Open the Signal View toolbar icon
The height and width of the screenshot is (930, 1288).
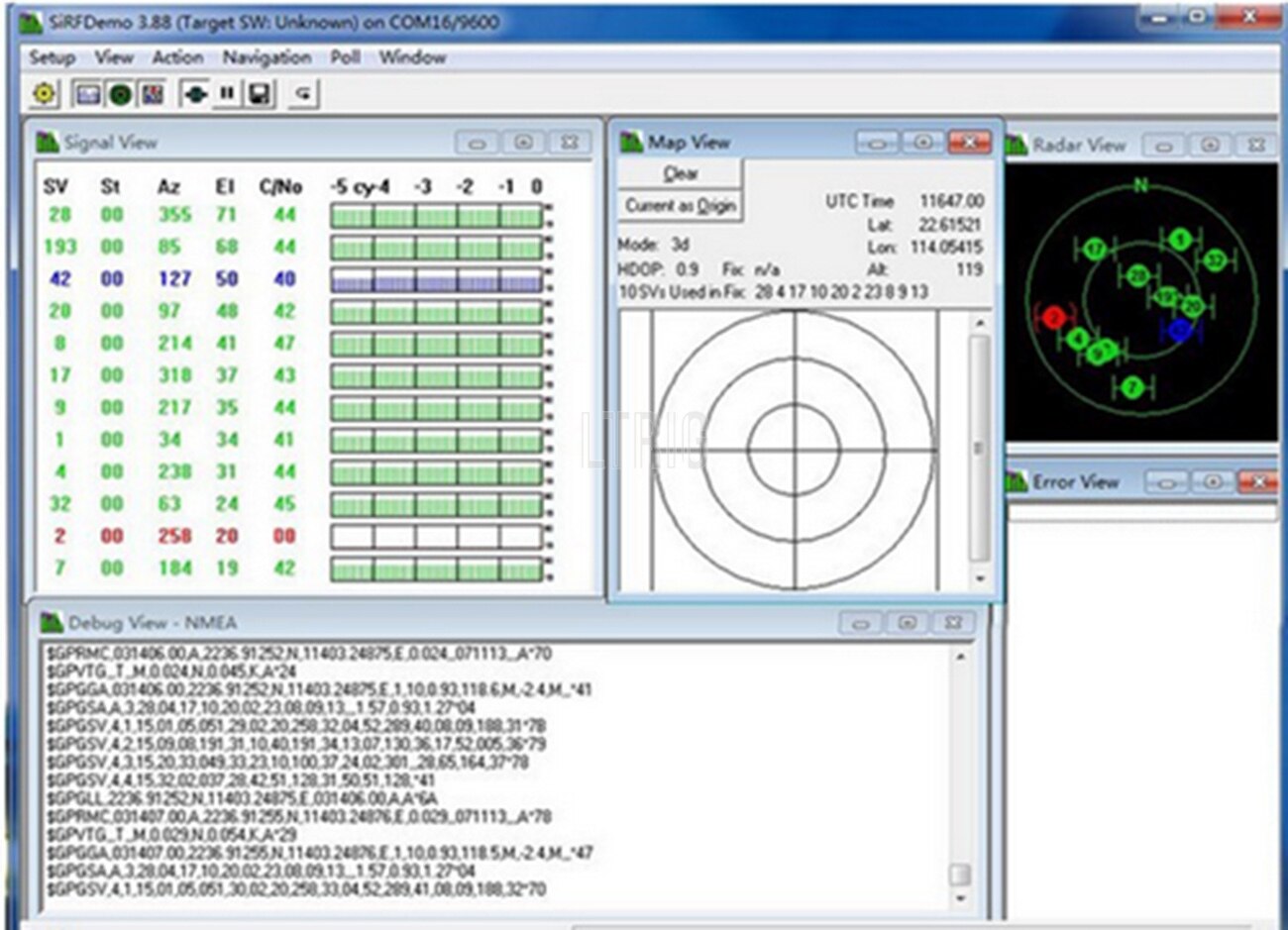tap(88, 94)
